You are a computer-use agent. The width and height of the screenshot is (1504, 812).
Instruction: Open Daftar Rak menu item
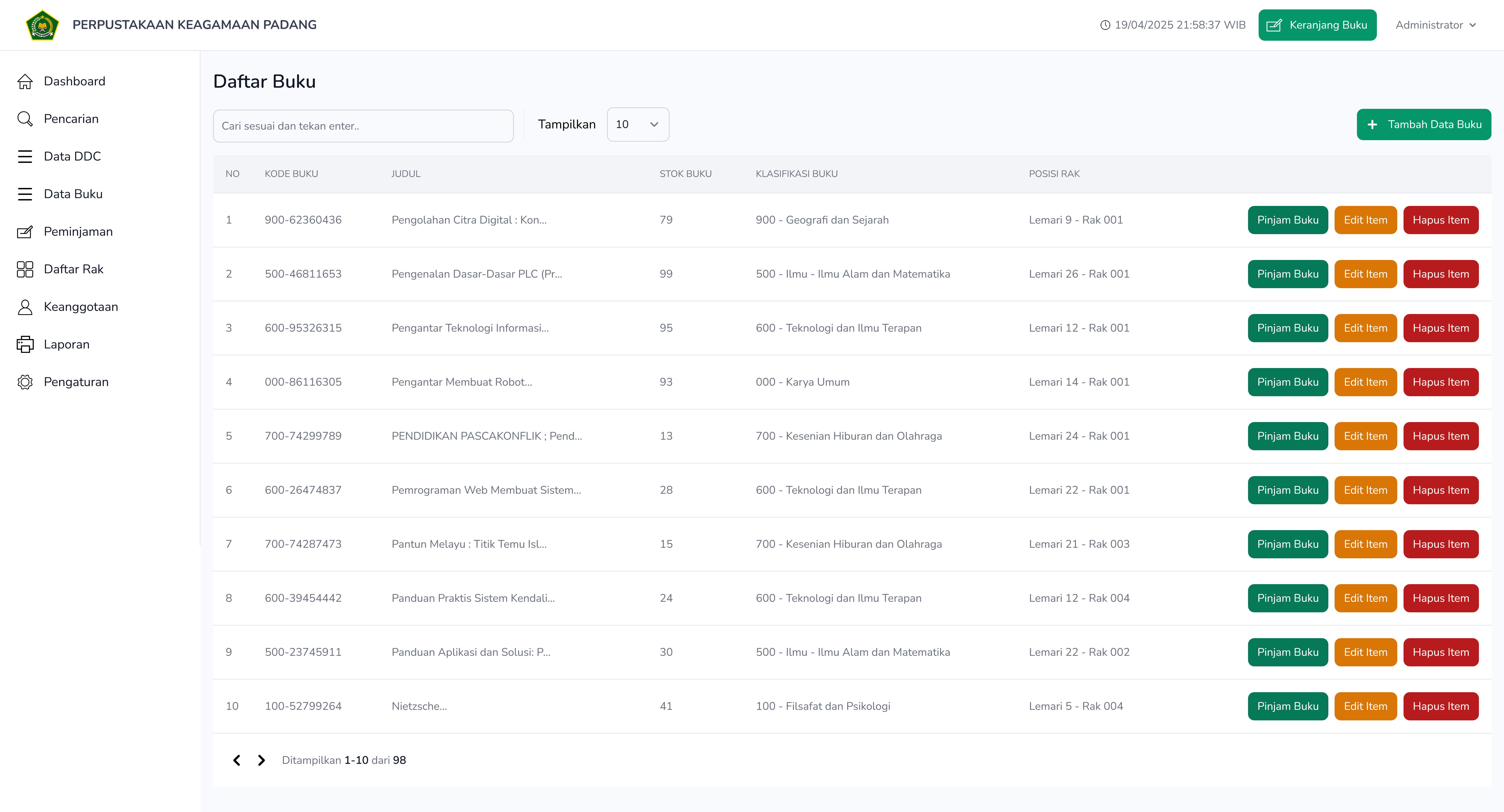pos(100,269)
